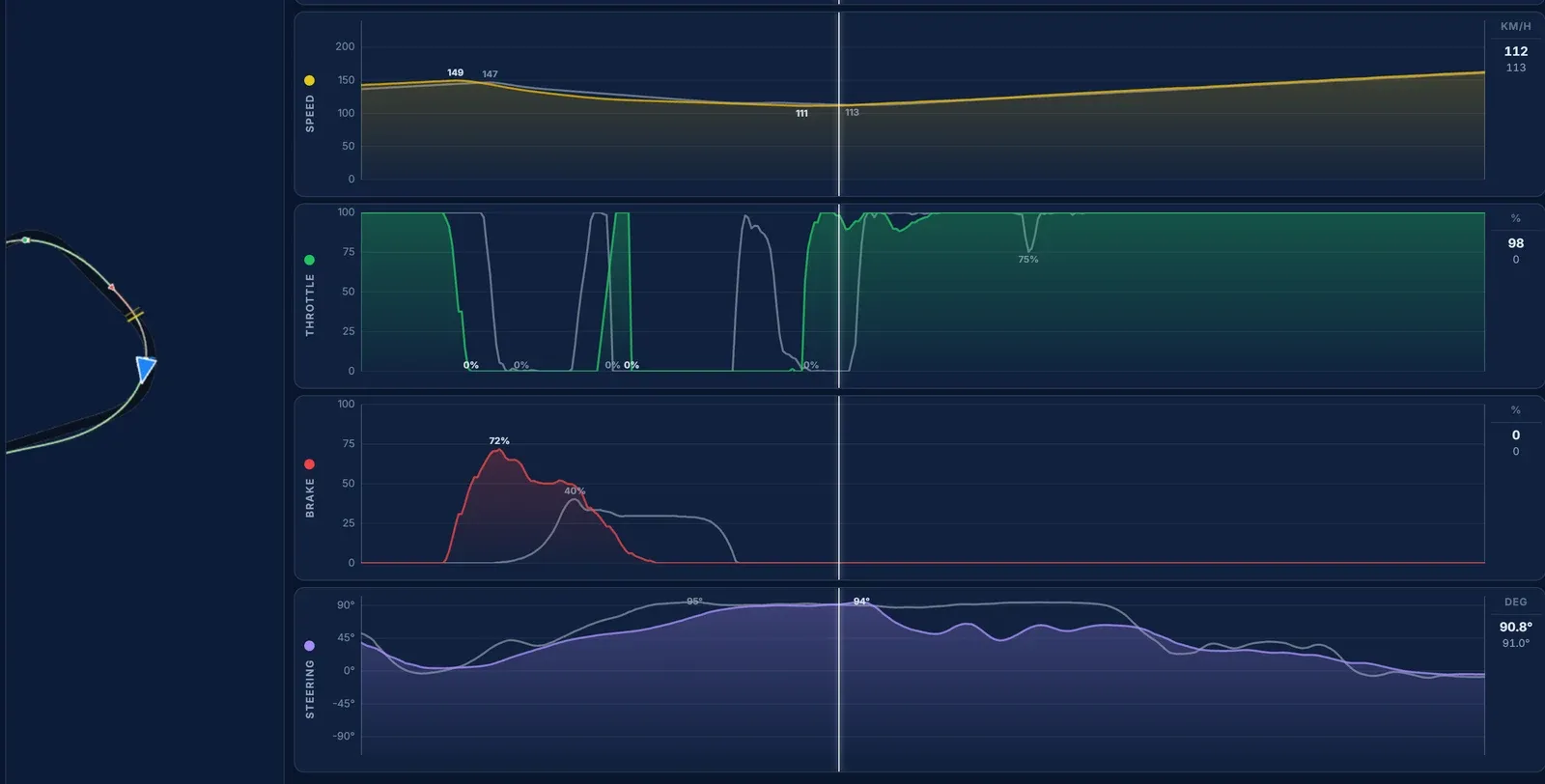The width and height of the screenshot is (1545, 784).
Task: Click the 147 reference speed label
Action: pos(491,74)
